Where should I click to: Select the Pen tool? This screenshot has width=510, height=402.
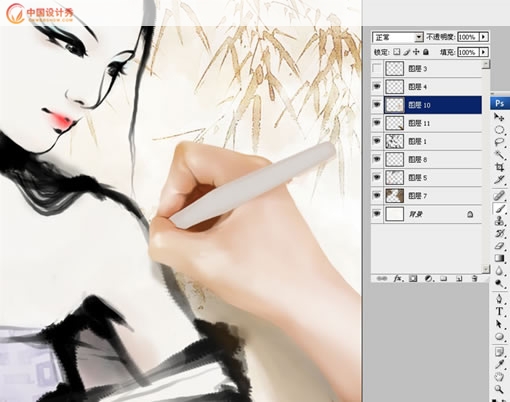(499, 299)
